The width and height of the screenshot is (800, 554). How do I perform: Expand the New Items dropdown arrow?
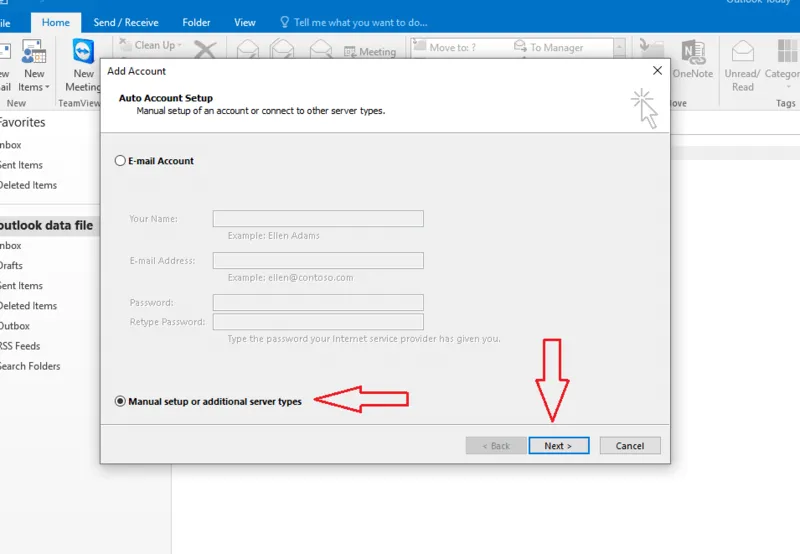click(47, 87)
